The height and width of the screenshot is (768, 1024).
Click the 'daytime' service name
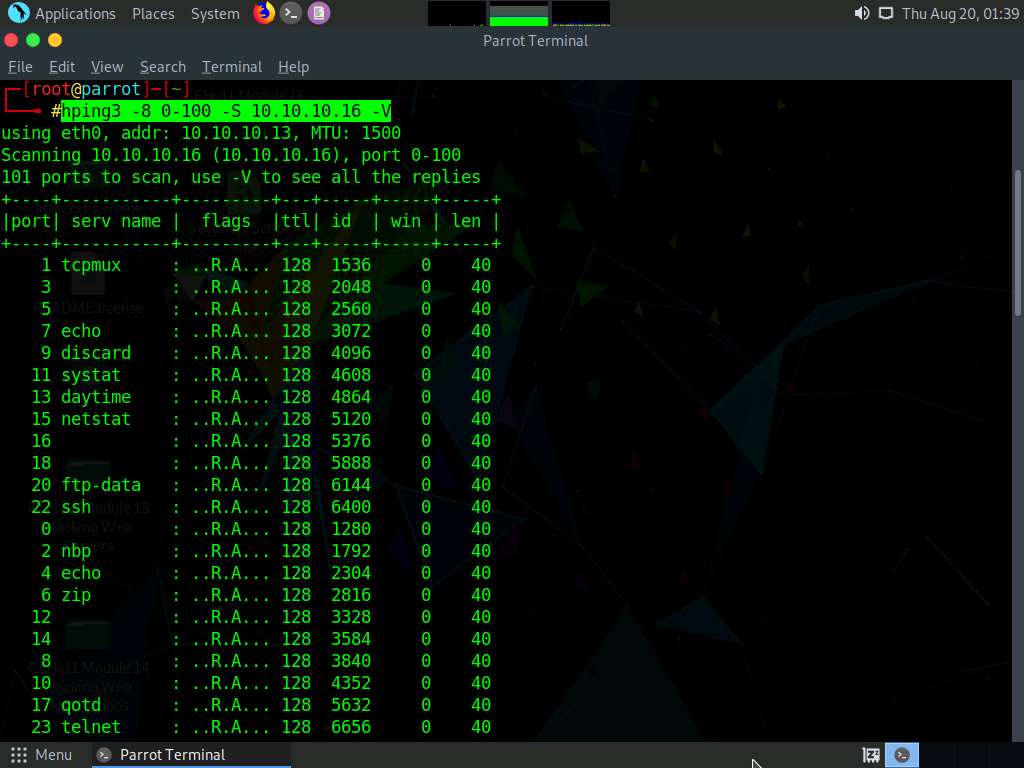96,397
